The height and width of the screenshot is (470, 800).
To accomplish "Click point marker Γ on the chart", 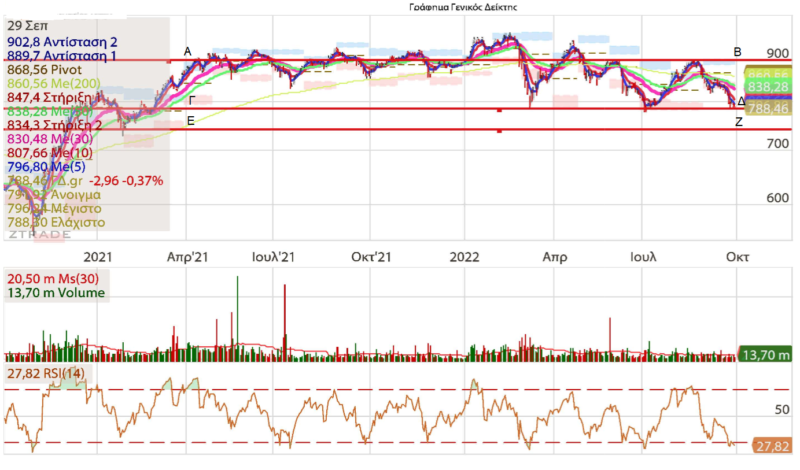I will pos(190,100).
